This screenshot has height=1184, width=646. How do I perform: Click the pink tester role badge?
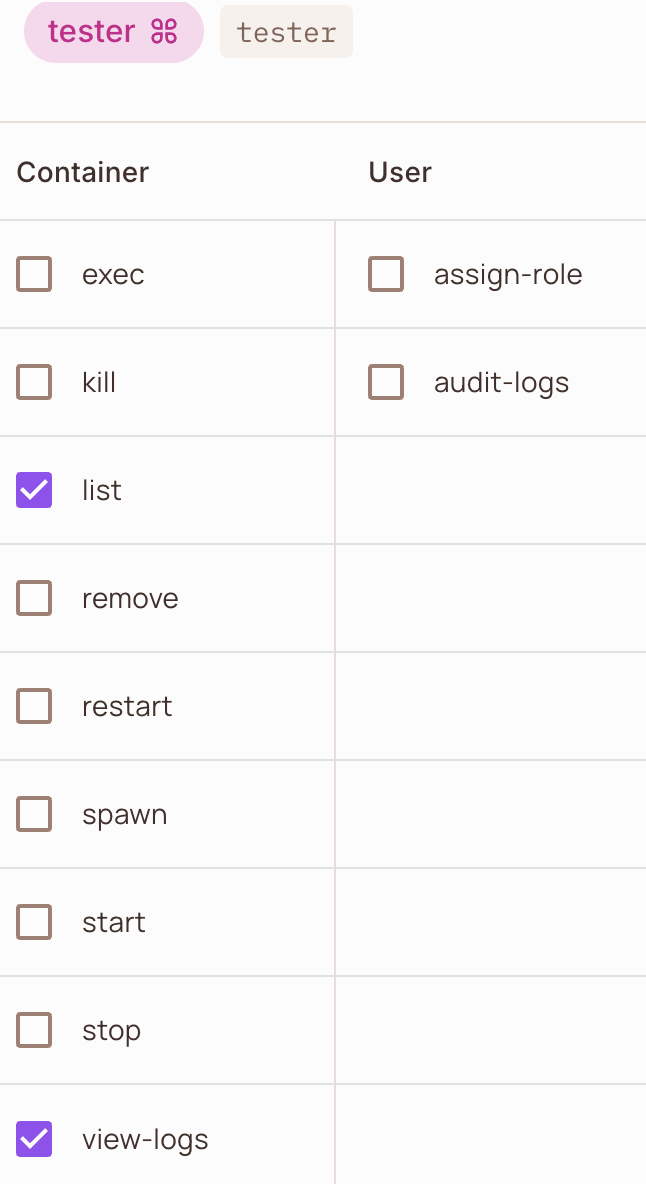(x=114, y=32)
